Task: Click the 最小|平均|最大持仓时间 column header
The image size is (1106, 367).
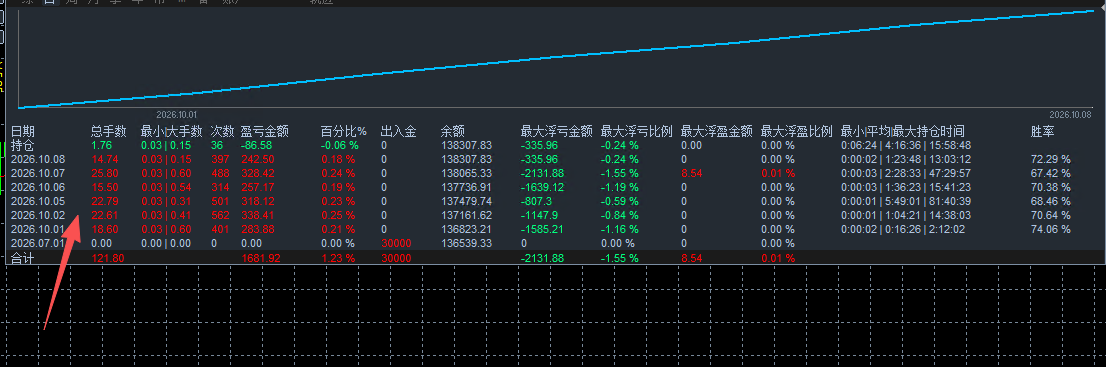Action: 902,131
